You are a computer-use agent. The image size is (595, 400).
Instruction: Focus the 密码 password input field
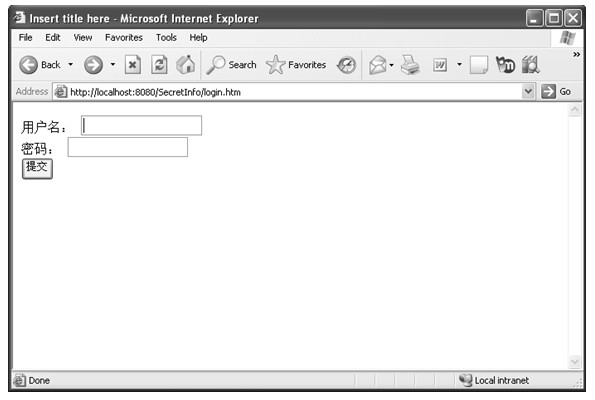[128, 147]
